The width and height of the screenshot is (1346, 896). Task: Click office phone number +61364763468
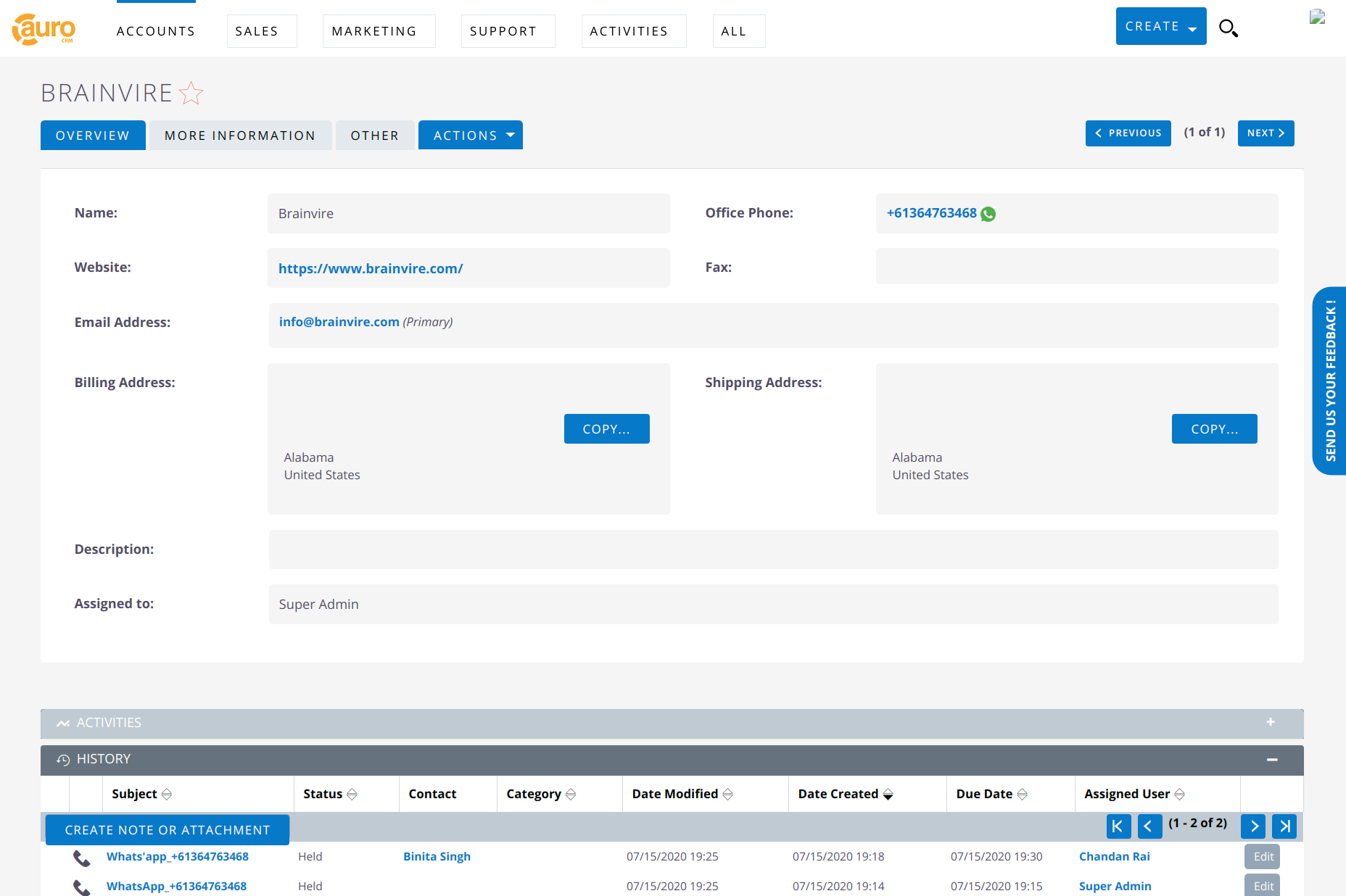point(931,213)
